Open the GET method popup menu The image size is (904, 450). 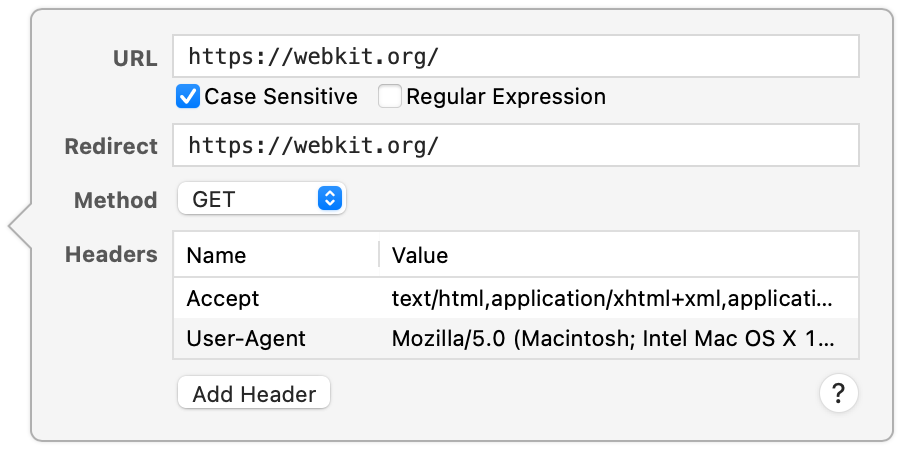[260, 199]
